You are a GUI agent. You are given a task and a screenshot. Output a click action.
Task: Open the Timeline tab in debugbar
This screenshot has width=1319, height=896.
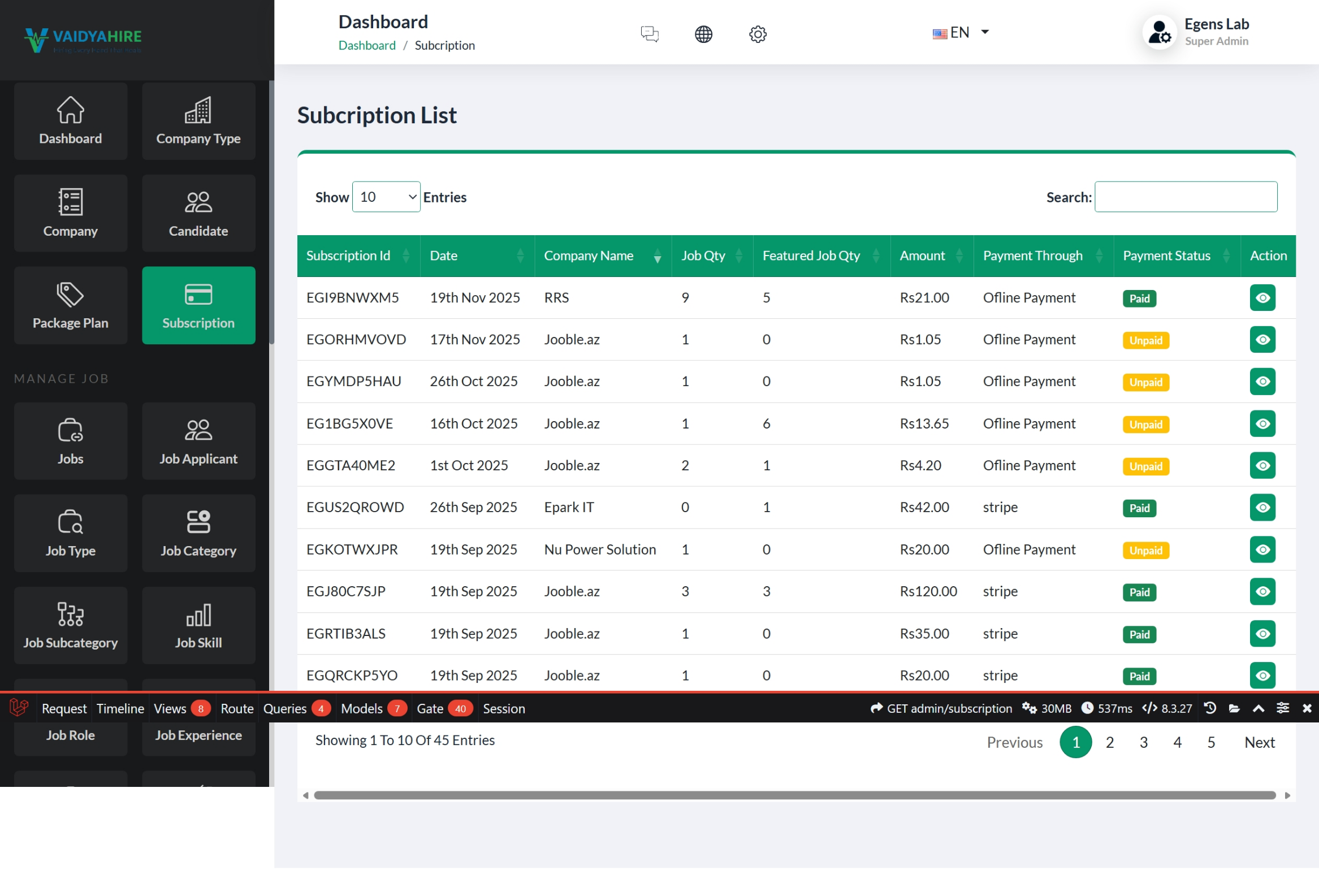click(120, 708)
